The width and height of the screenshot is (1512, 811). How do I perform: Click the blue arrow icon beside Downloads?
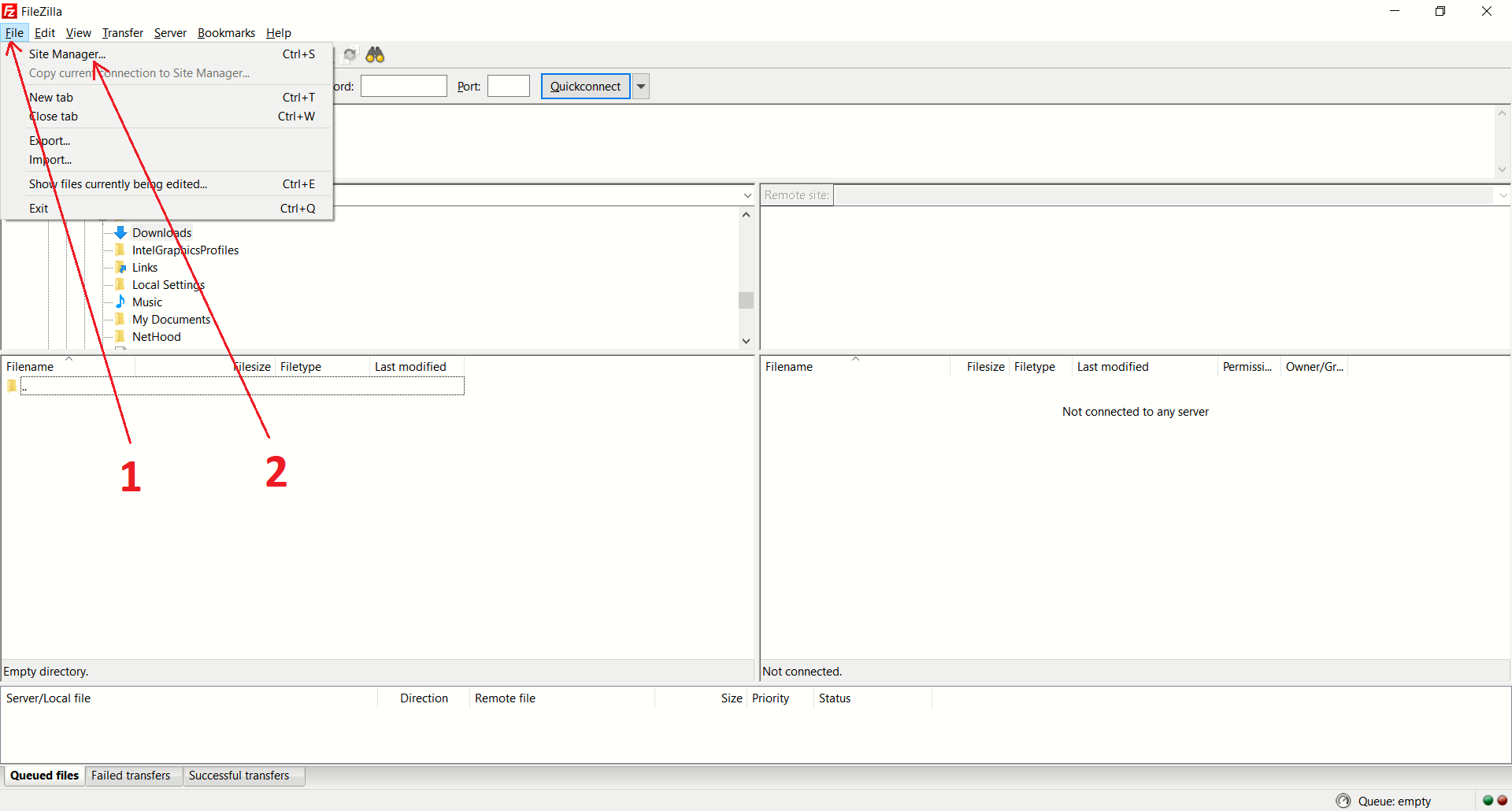[120, 232]
